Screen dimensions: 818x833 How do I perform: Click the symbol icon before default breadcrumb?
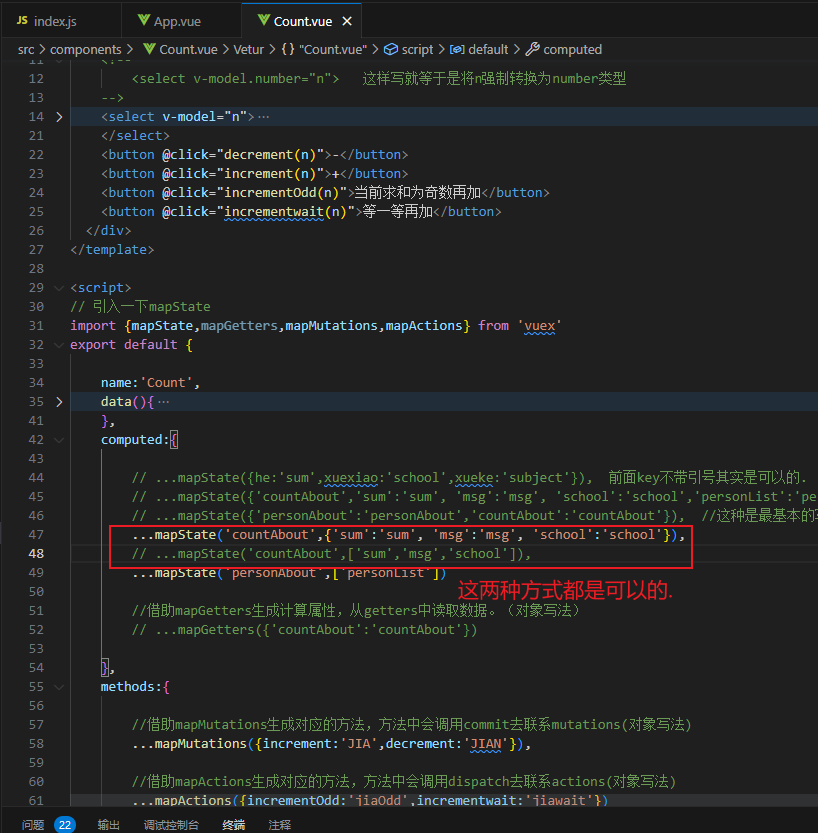coord(457,49)
